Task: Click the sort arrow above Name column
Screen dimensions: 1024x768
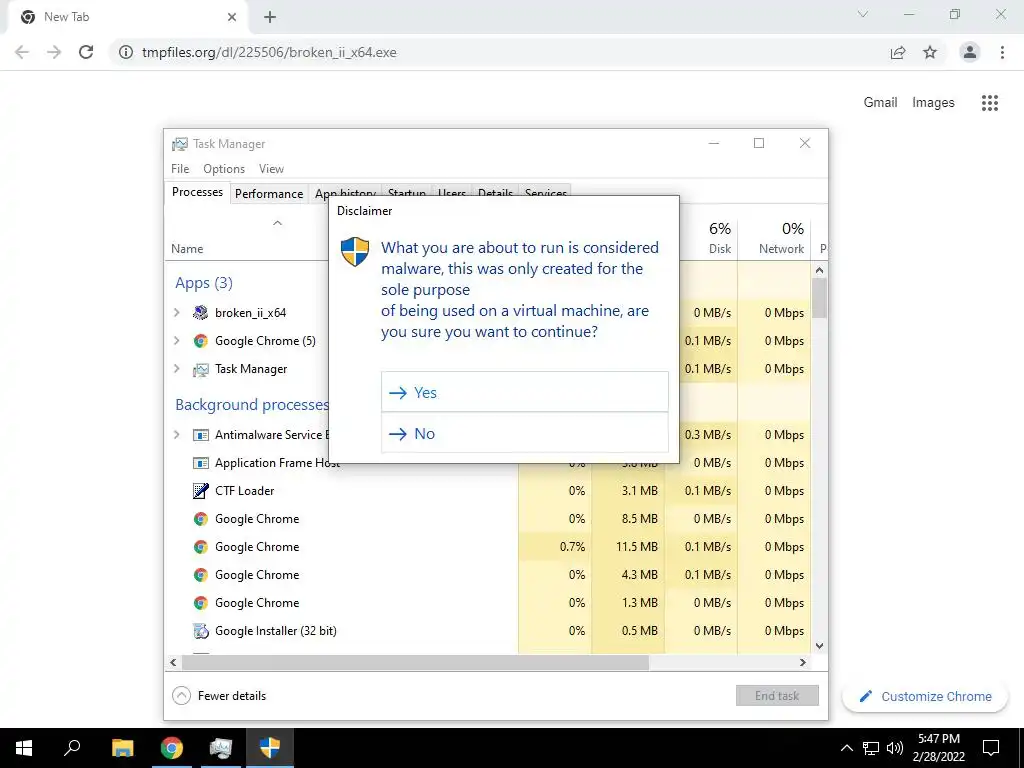Action: point(277,223)
